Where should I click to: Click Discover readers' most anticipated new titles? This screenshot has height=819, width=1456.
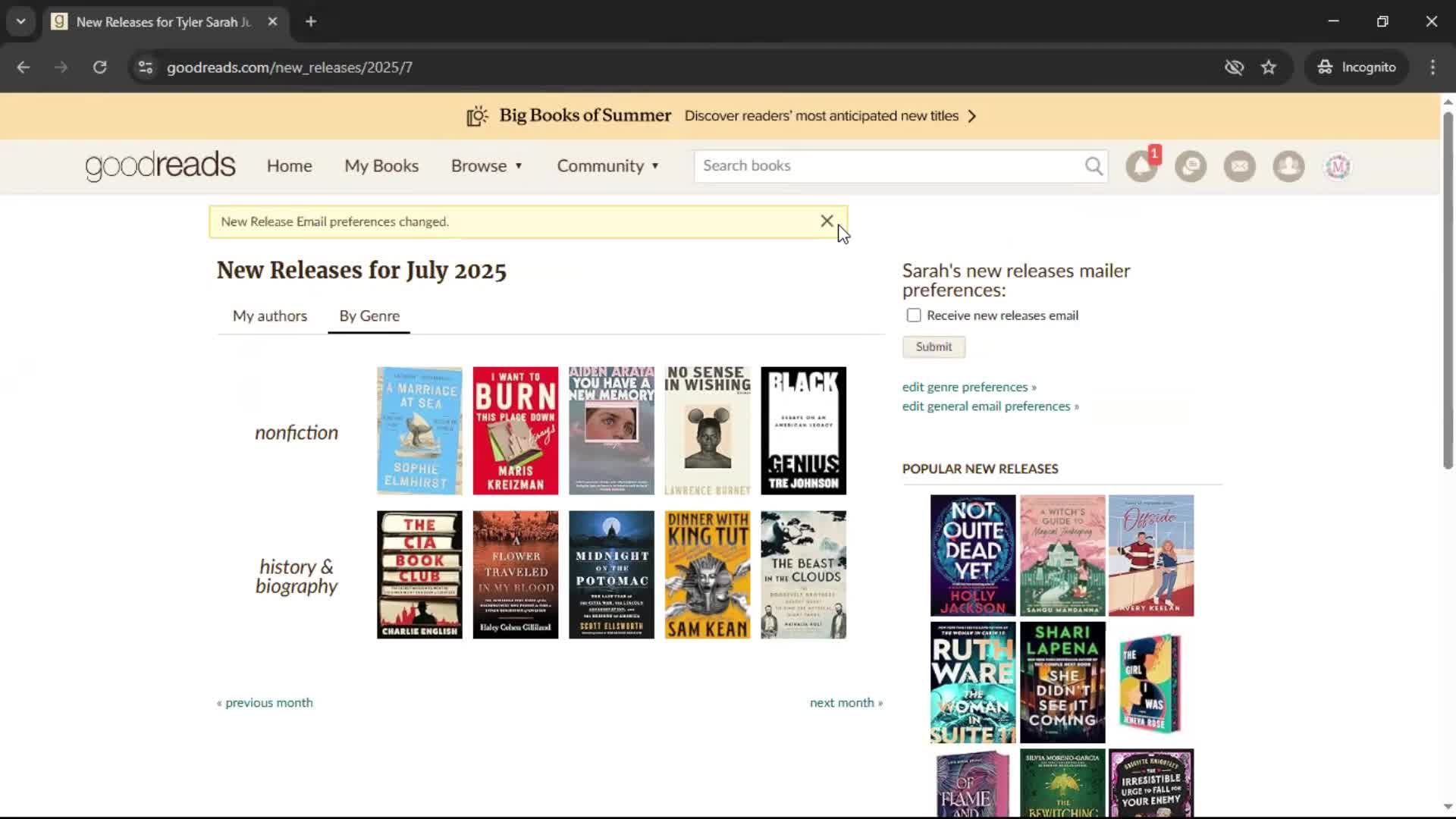coord(821,116)
